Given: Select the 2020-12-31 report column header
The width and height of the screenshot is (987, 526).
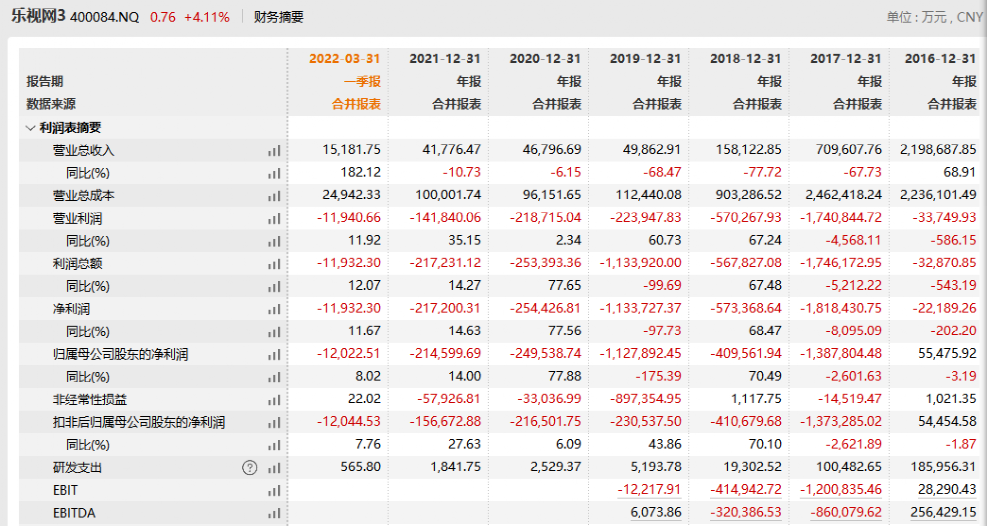Looking at the screenshot, I should 545,59.
